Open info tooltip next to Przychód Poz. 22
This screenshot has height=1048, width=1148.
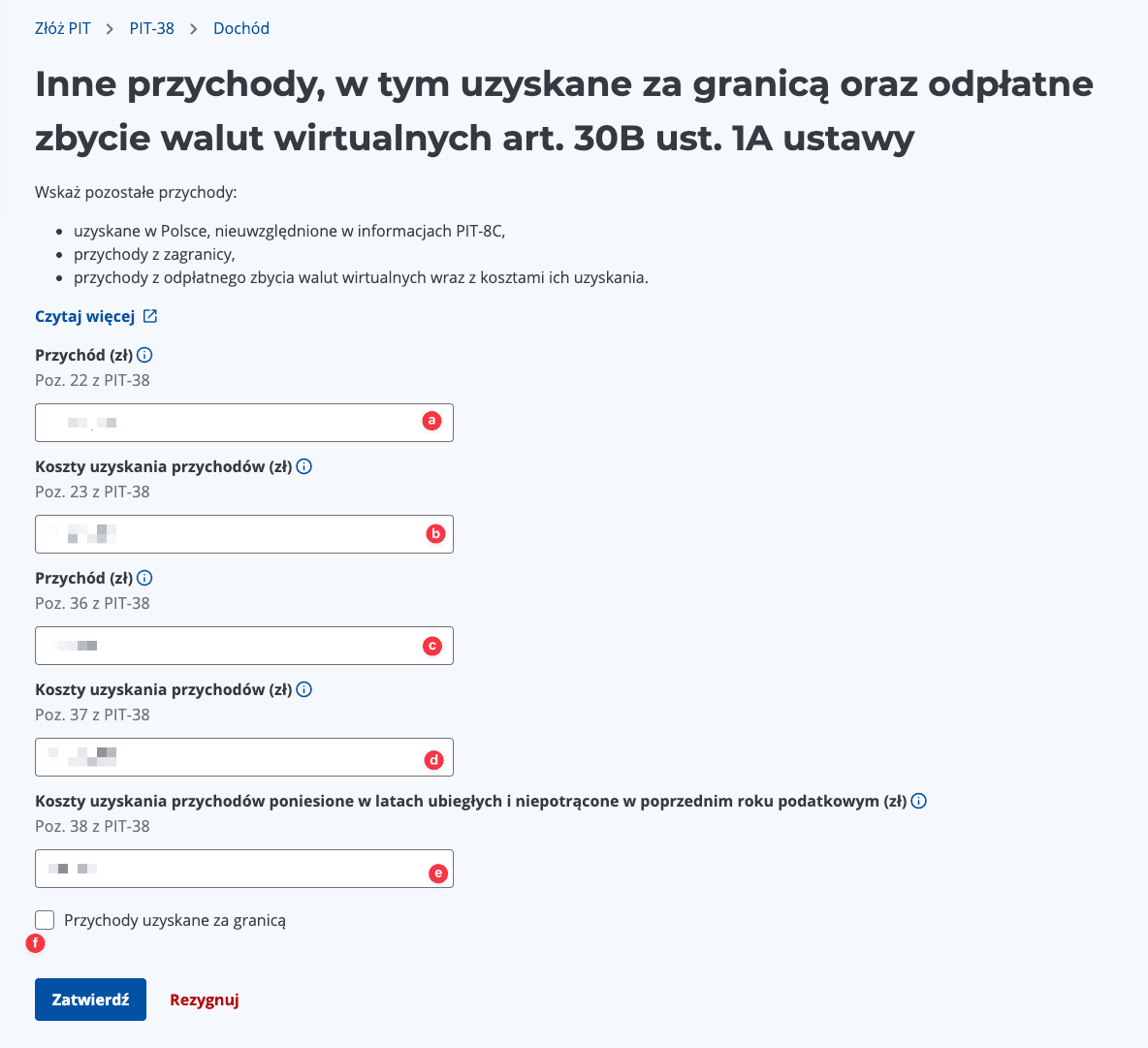[x=144, y=355]
